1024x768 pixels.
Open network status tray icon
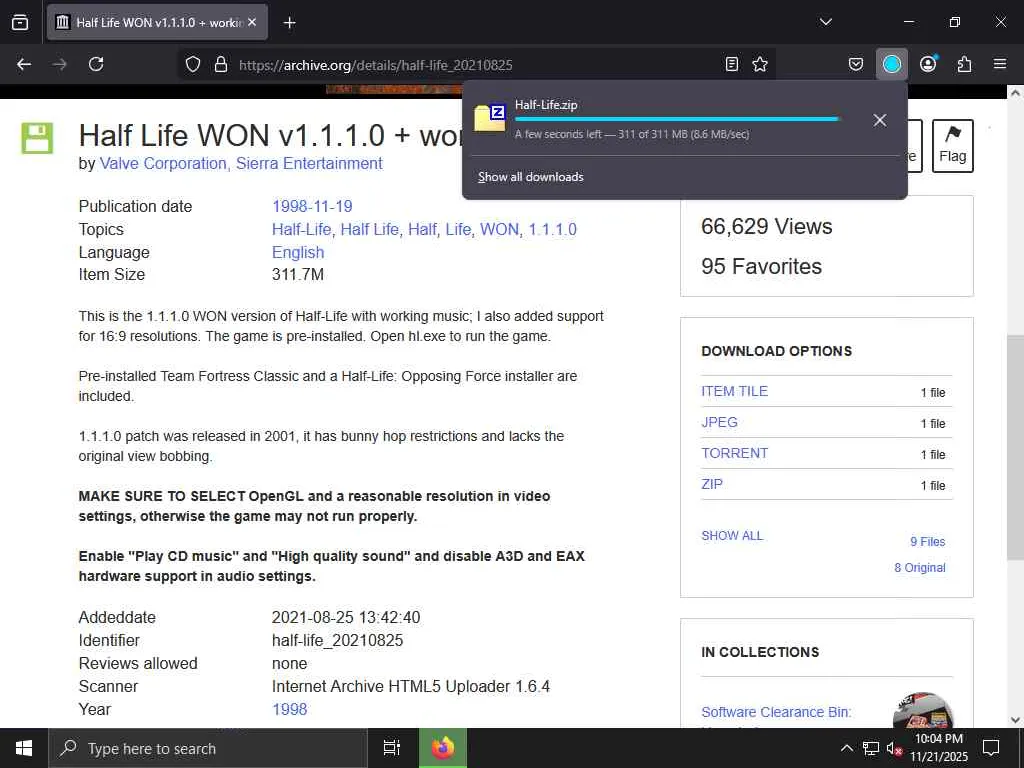click(x=871, y=748)
